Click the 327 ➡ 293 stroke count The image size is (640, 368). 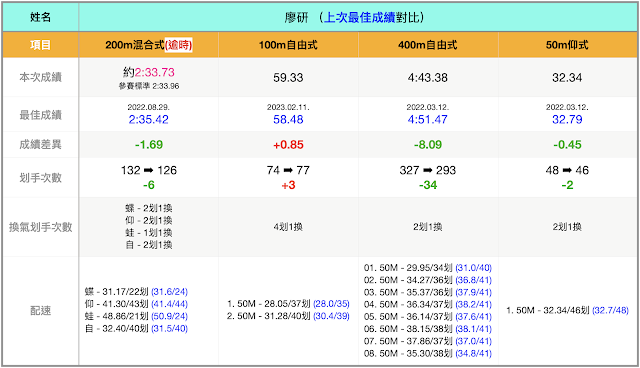(428, 170)
